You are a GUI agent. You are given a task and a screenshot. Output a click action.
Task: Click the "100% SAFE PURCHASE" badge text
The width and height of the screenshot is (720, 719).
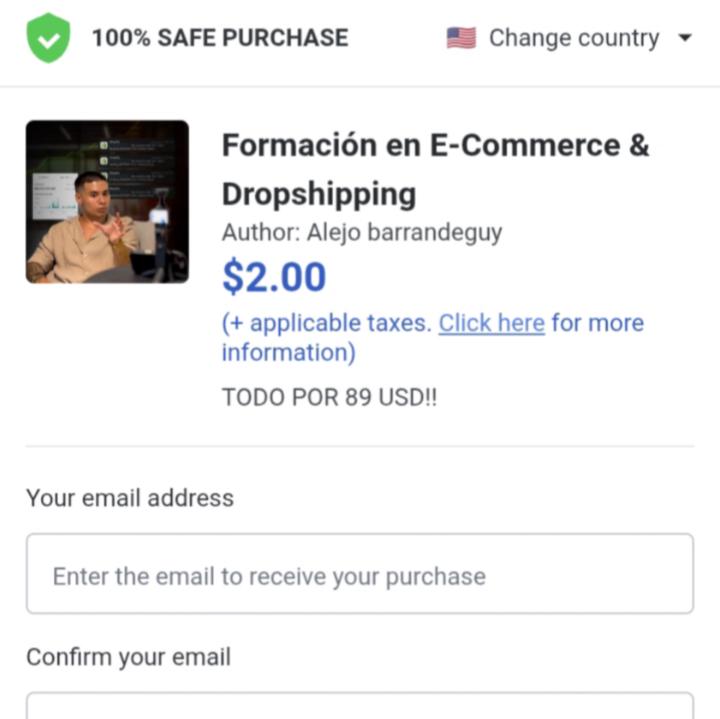tap(220, 39)
